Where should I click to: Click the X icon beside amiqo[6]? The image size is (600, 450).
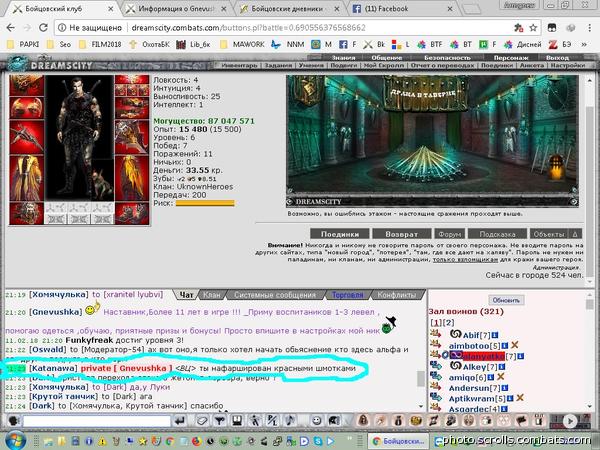pyautogui.click(x=500, y=377)
